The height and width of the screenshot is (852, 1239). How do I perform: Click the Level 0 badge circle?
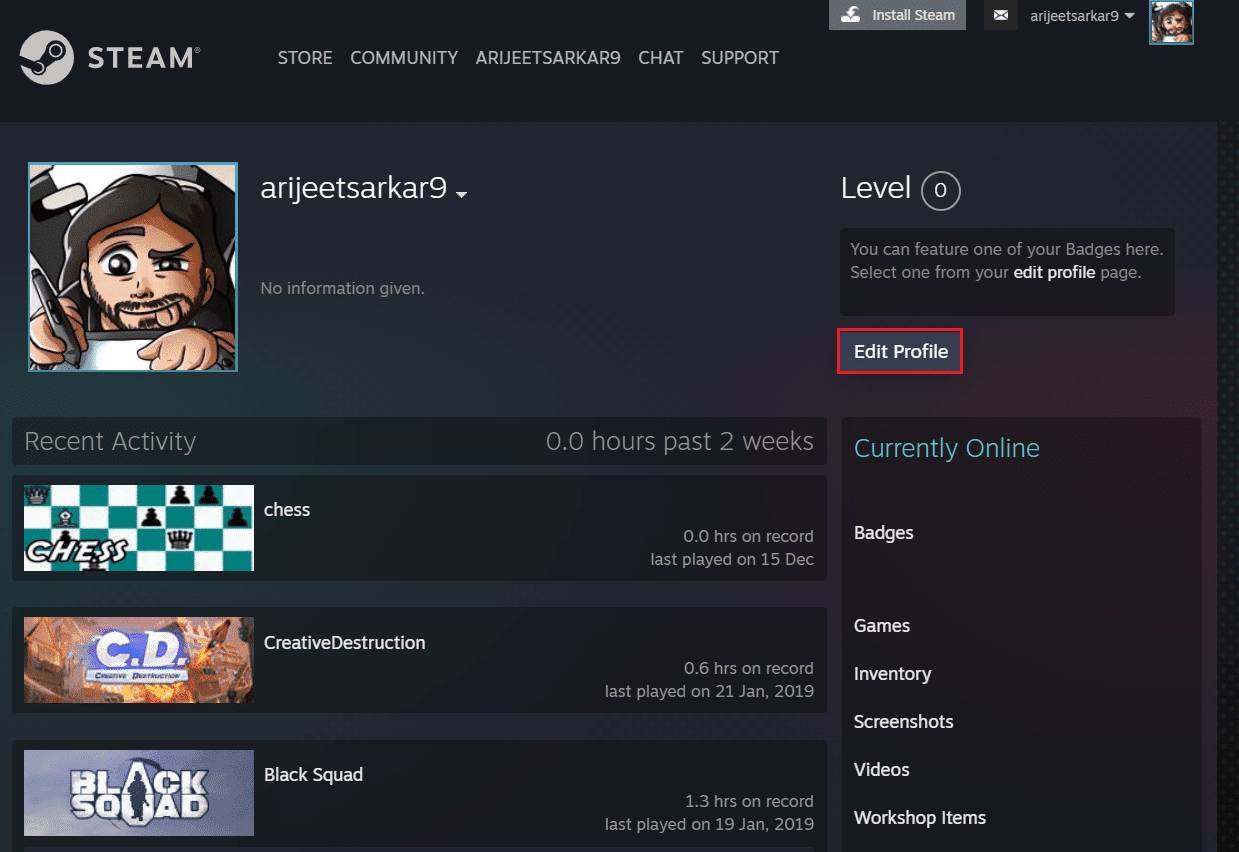click(940, 191)
